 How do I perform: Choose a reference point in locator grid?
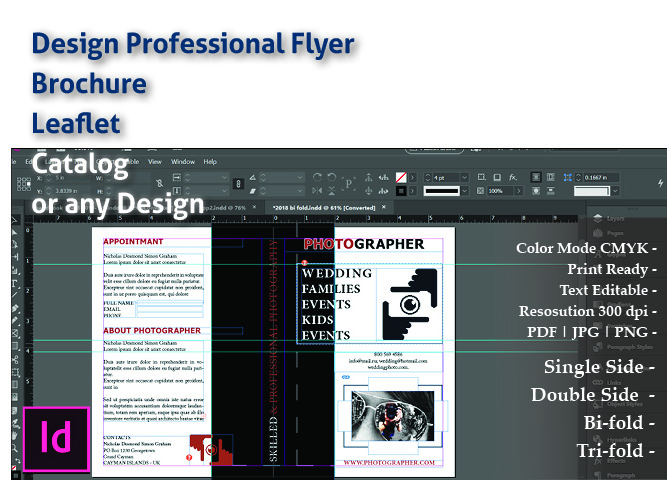(22, 184)
